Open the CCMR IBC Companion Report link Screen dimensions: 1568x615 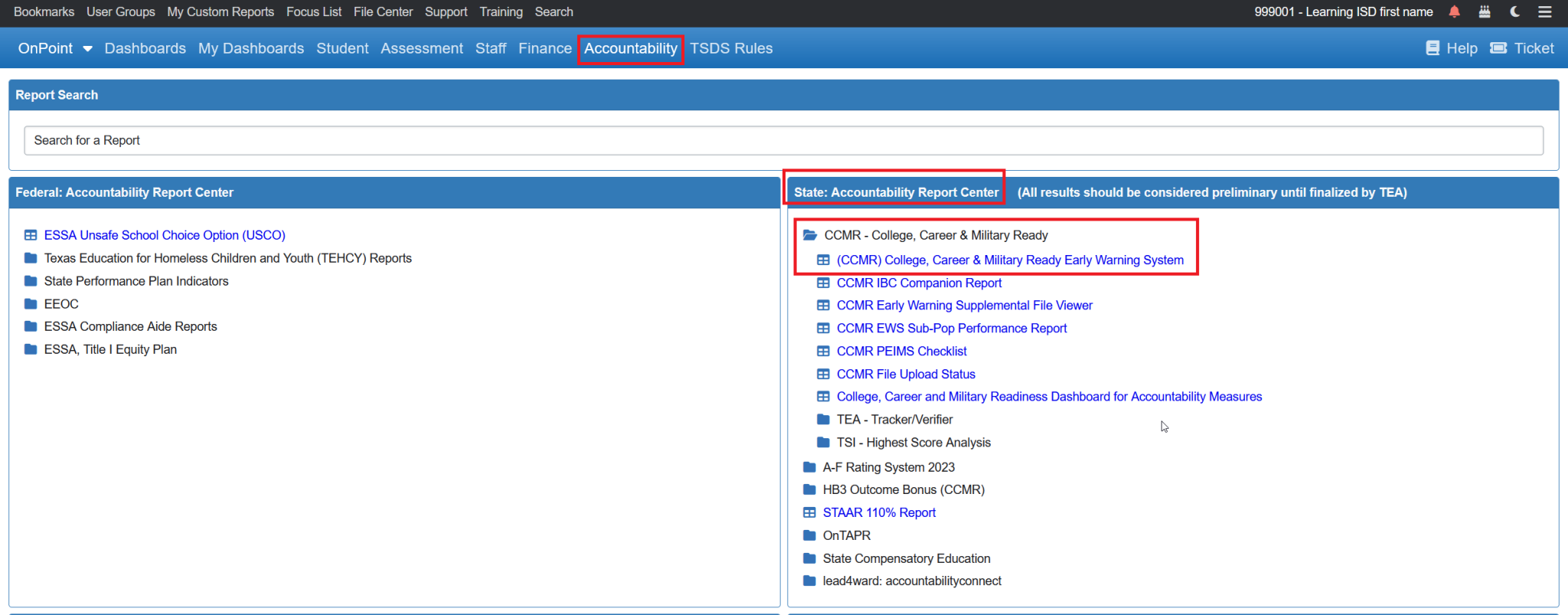pyautogui.click(x=919, y=283)
